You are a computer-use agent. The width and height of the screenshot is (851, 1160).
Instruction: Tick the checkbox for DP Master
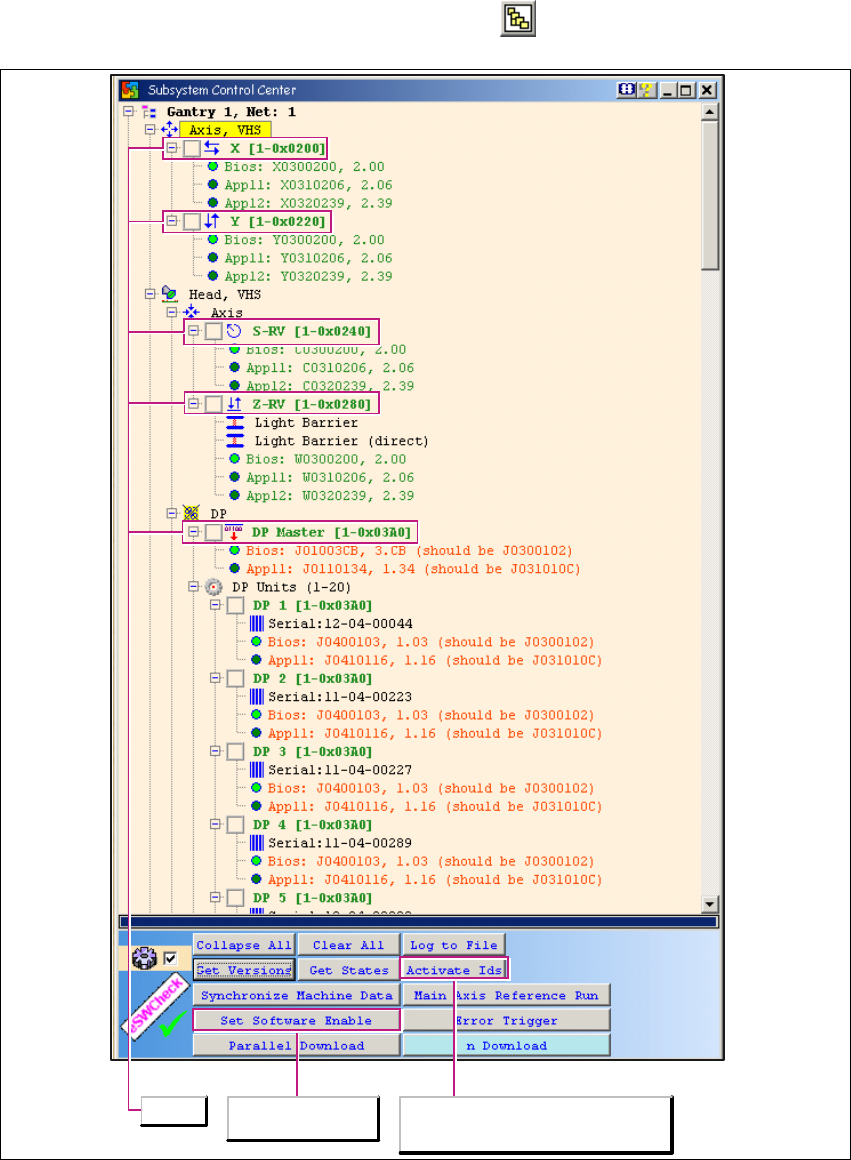[212, 531]
